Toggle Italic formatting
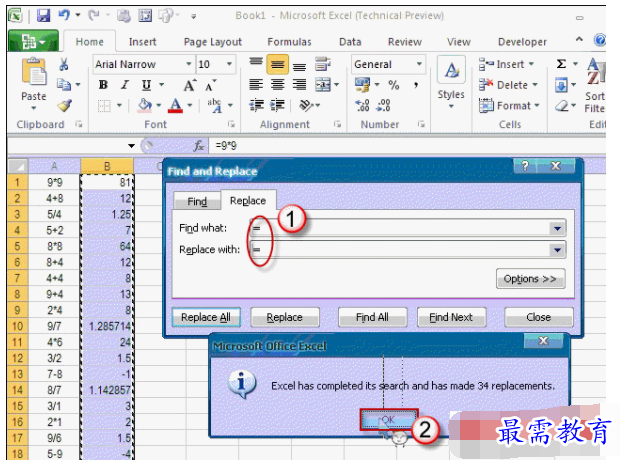The image size is (620, 463). coord(125,85)
